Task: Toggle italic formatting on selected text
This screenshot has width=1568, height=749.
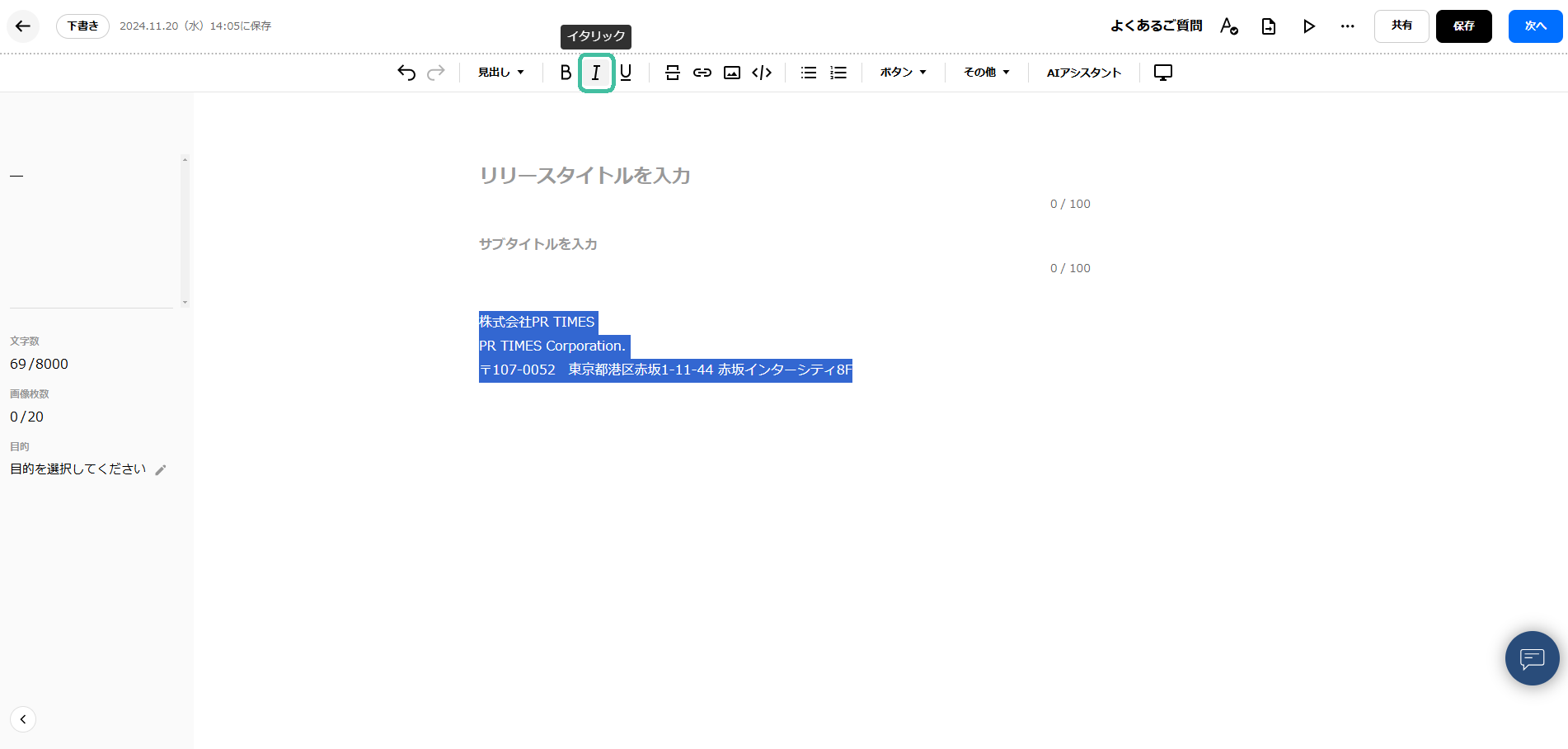Action: 596,73
